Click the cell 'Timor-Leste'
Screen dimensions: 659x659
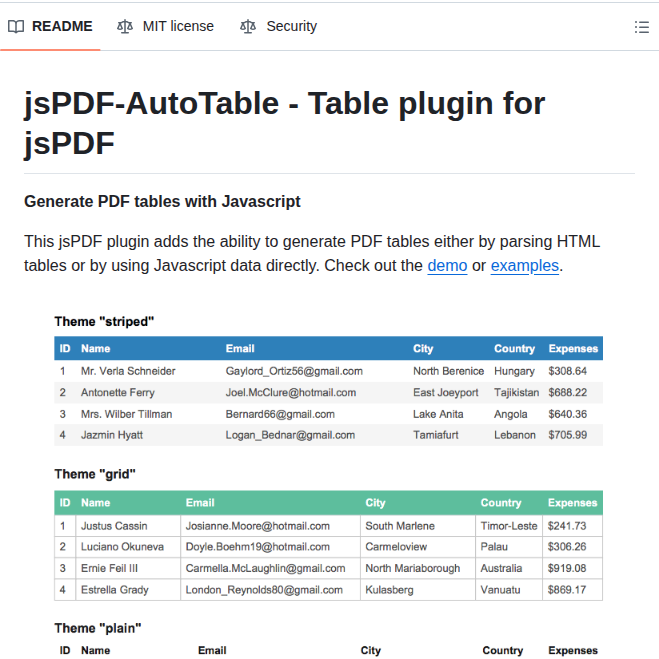coord(509,526)
